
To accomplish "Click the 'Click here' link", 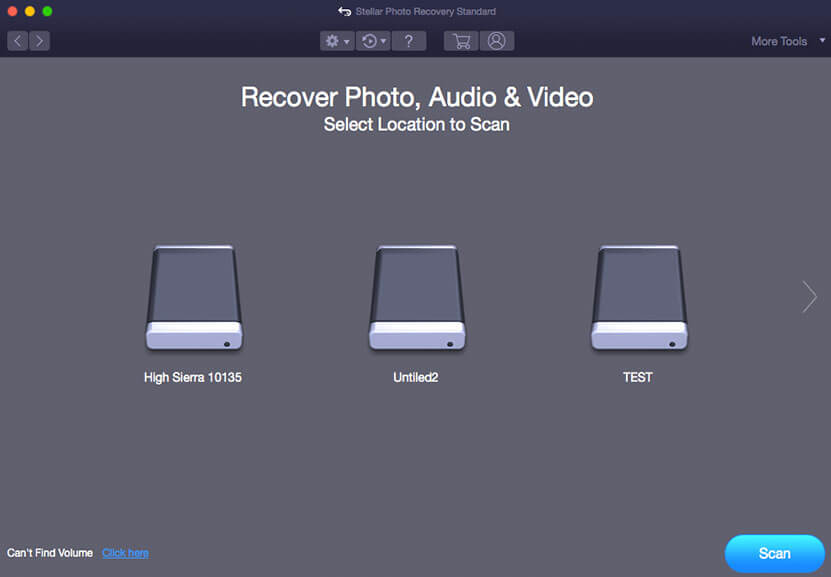I will 125,553.
